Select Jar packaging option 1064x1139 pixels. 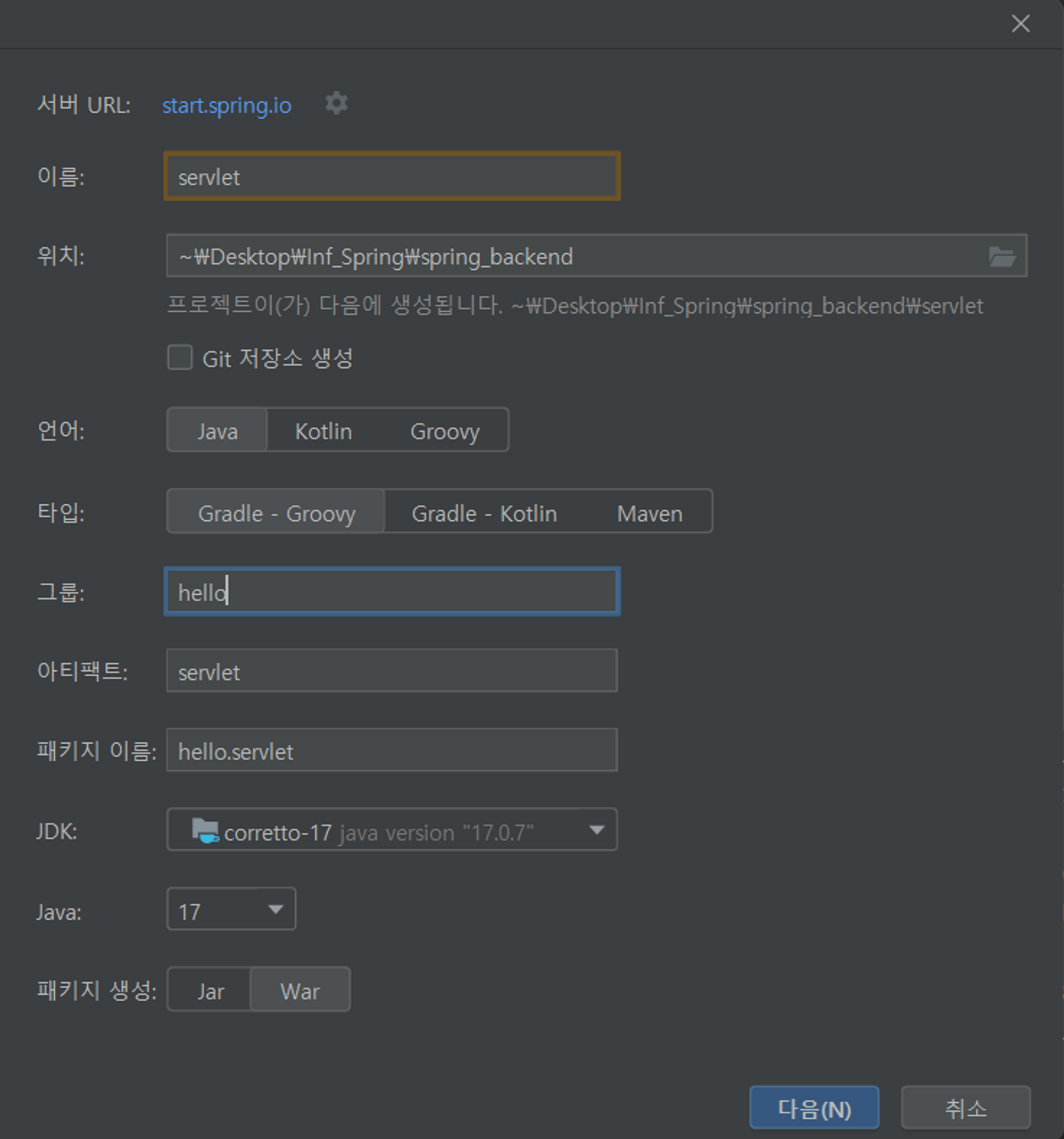click(x=210, y=991)
